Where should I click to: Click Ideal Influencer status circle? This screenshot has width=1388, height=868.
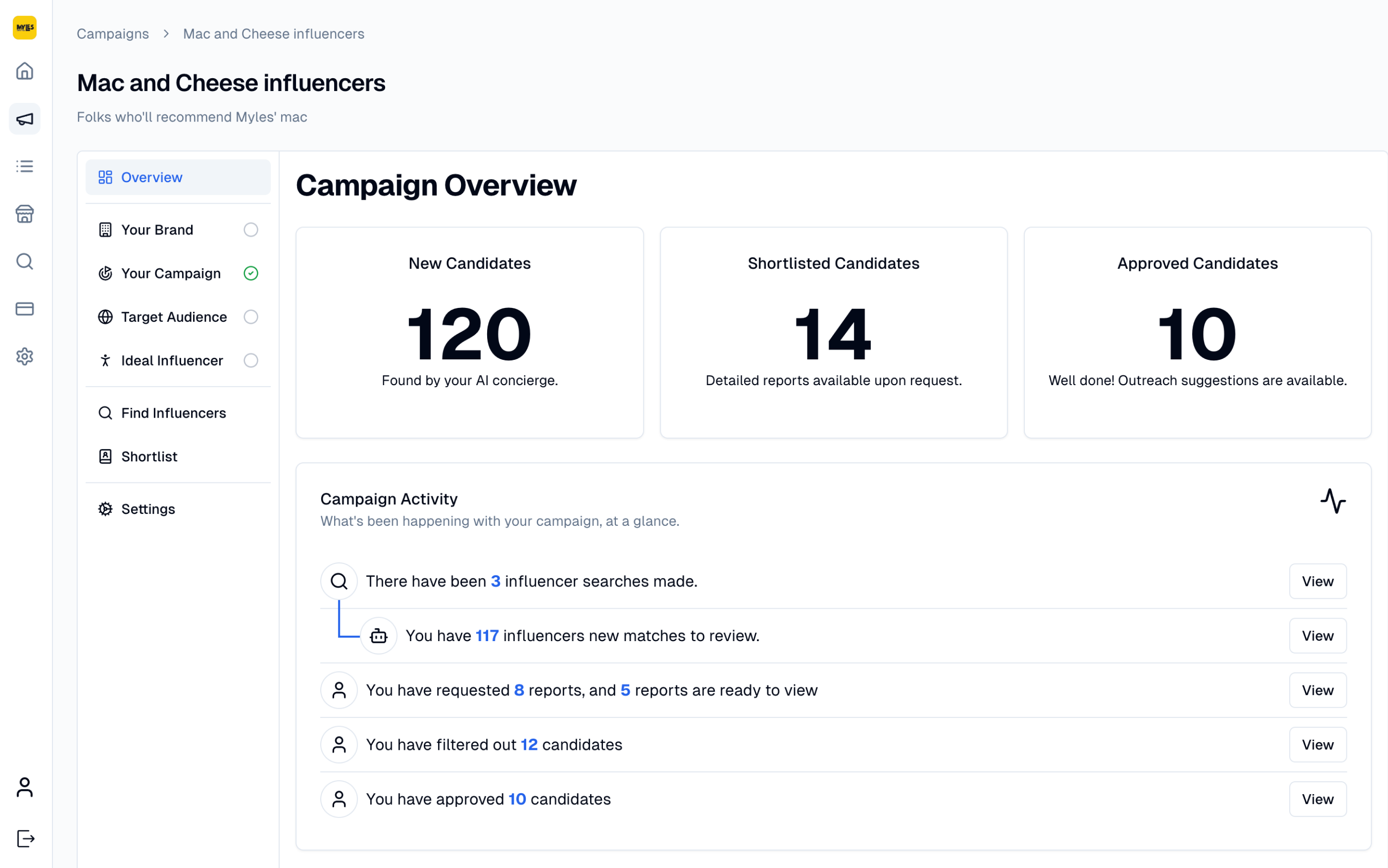click(251, 360)
